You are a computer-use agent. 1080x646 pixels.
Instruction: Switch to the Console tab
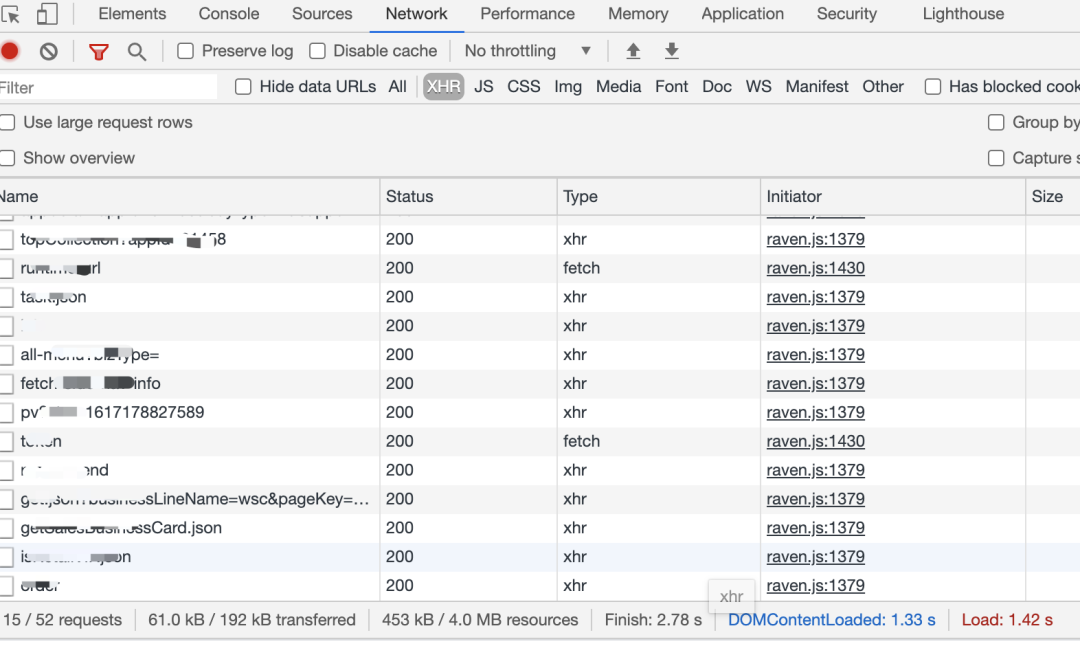coord(229,14)
